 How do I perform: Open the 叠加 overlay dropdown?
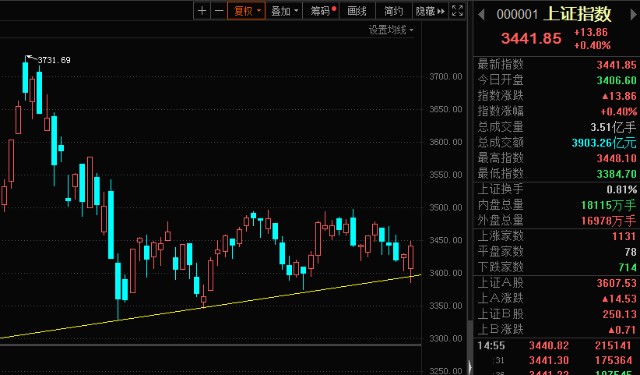tap(284, 11)
